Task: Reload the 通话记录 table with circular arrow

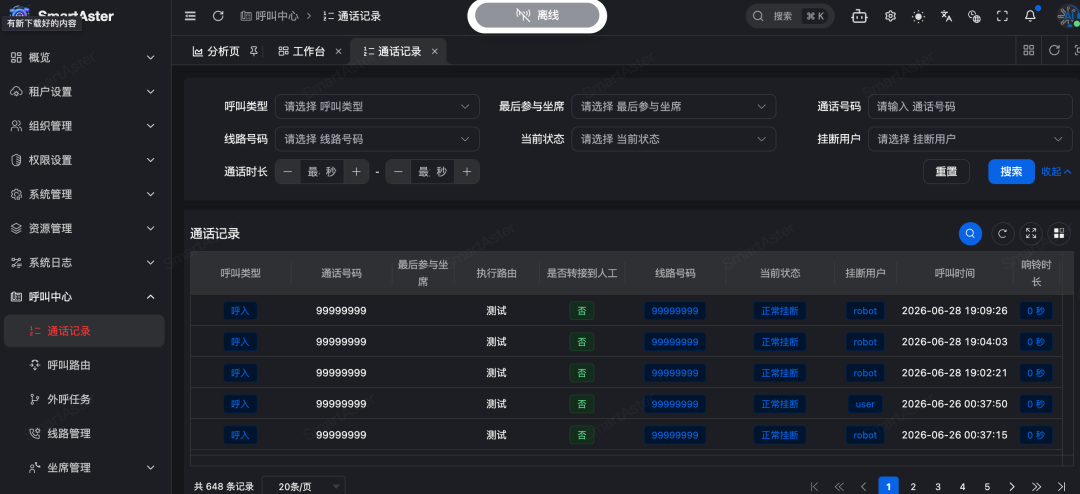Action: [1003, 234]
